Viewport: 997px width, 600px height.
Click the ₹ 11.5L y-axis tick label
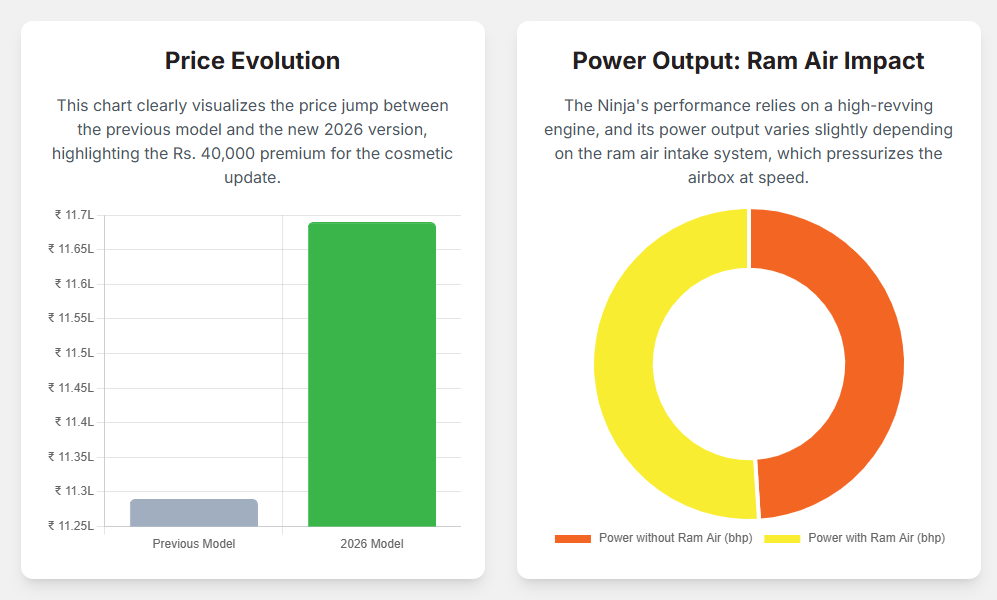point(74,353)
